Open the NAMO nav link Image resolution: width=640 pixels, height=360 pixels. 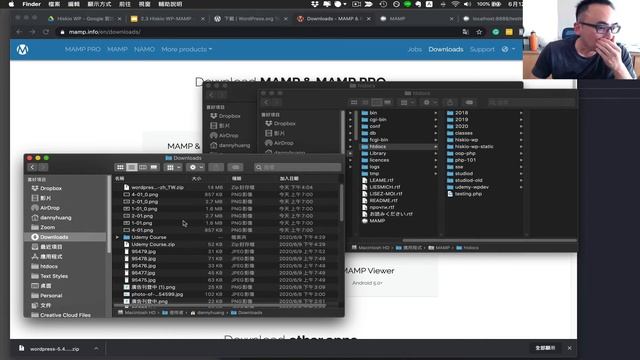[x=144, y=49]
